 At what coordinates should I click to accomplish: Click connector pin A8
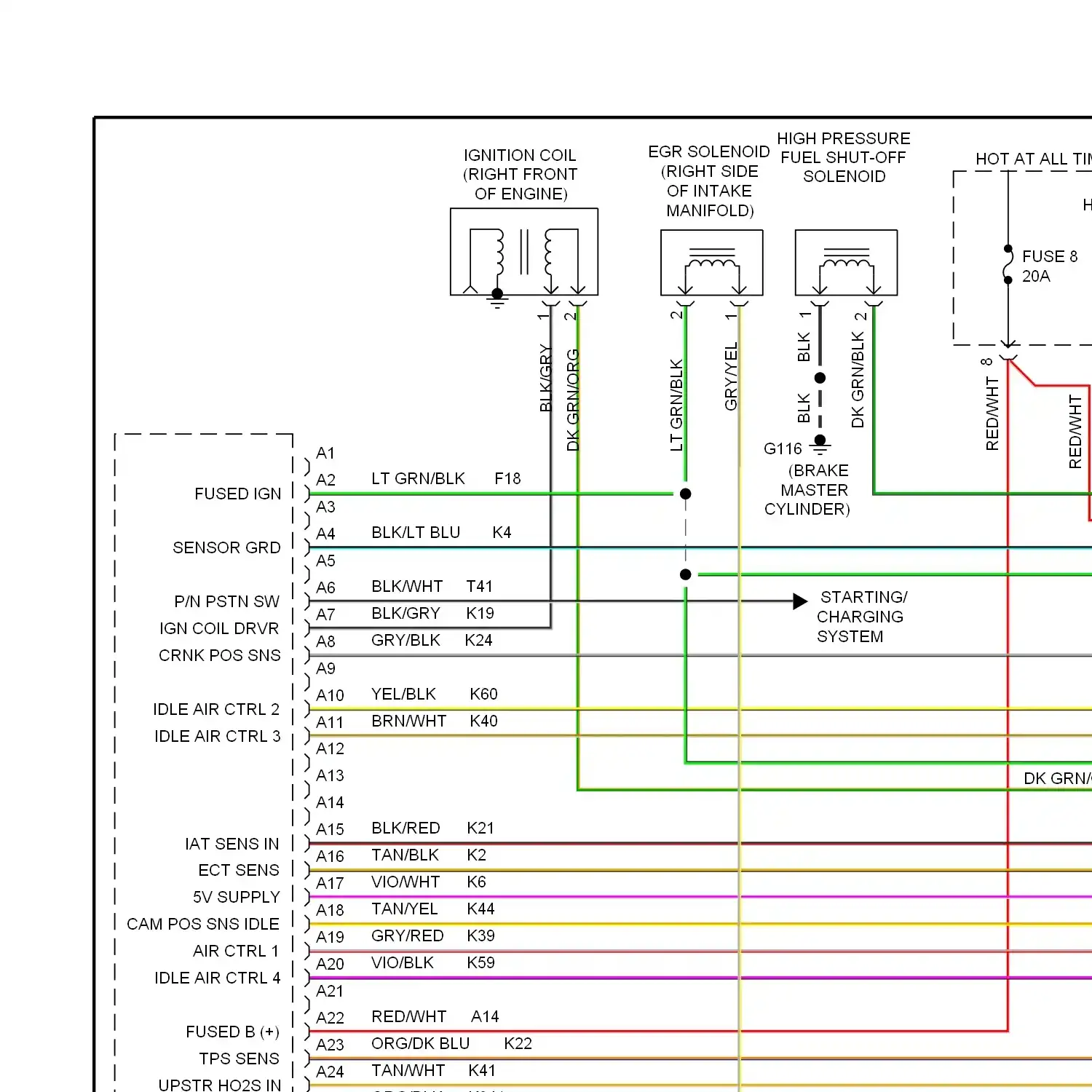tap(325, 641)
